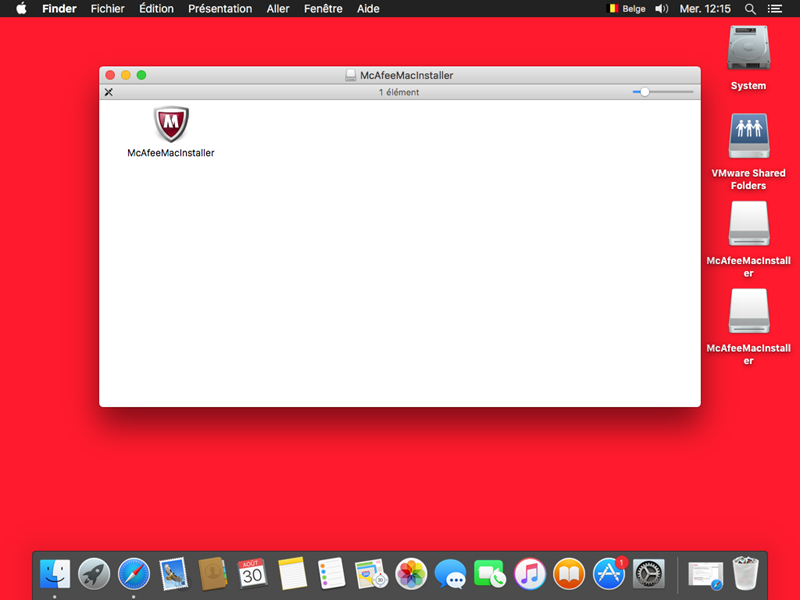Image resolution: width=800 pixels, height=600 pixels.
Task: Click the '1 élément' status text
Action: (x=399, y=92)
